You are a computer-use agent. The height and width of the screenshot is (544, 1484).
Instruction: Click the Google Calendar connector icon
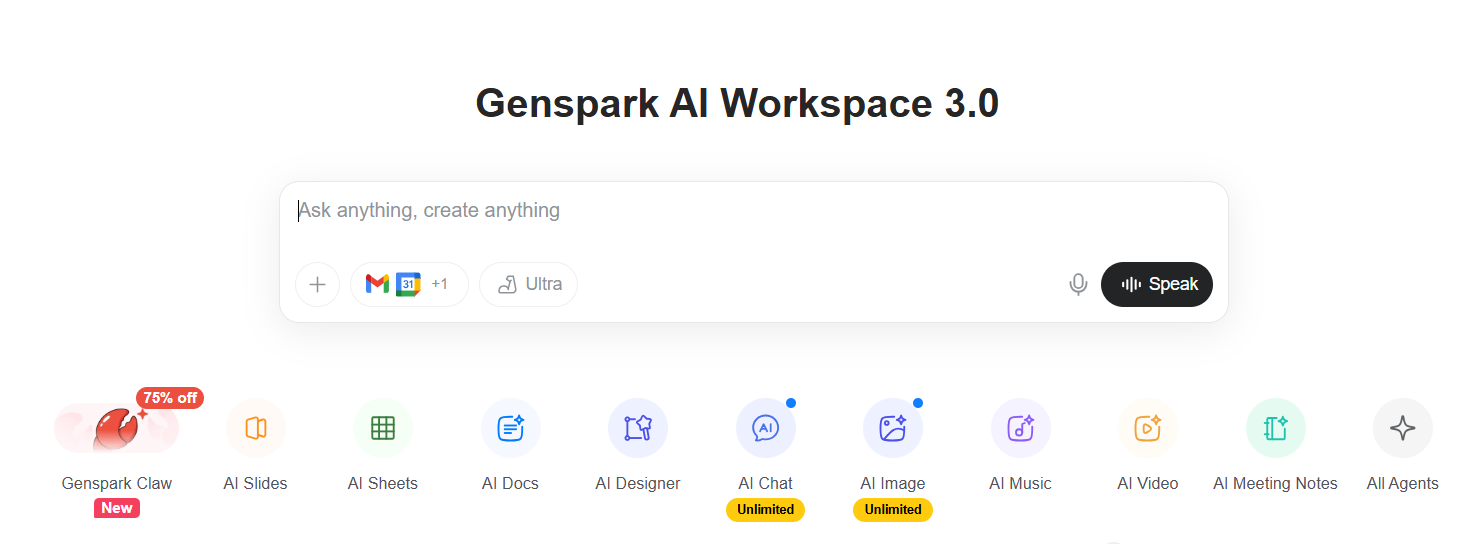pos(408,284)
